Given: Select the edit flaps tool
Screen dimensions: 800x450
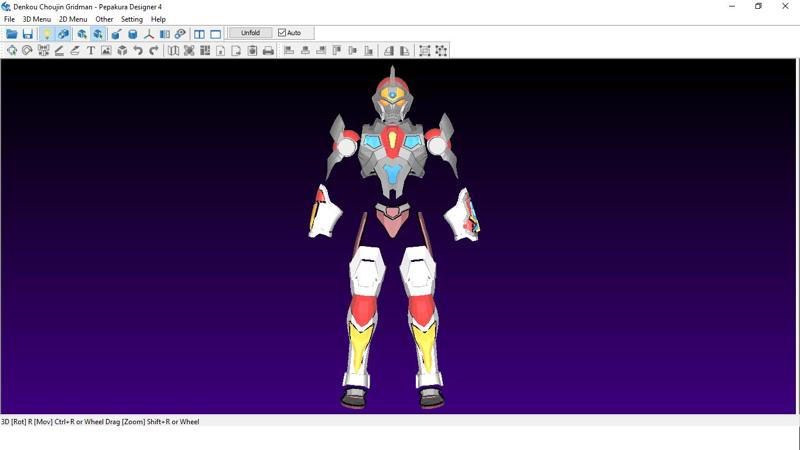Looking at the screenshot, I should [59, 50].
